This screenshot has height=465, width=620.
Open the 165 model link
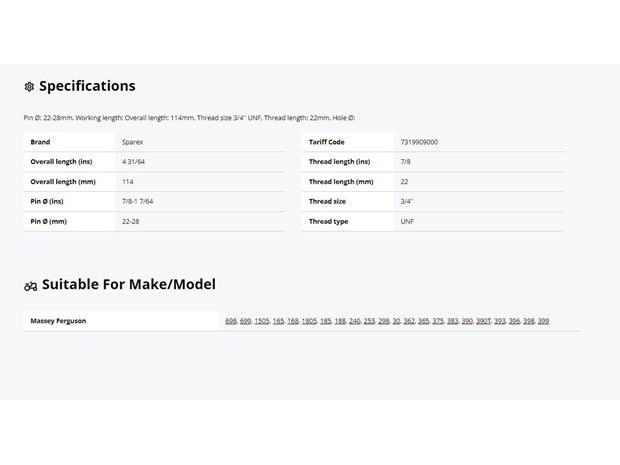278,321
